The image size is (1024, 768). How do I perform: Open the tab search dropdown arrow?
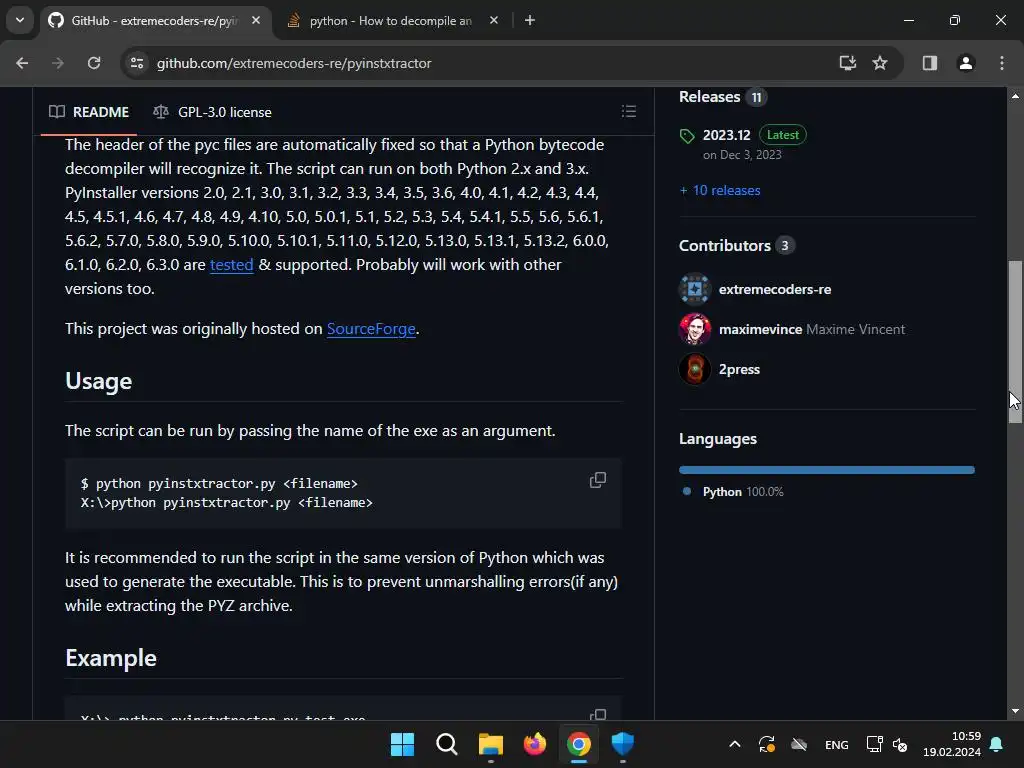tap(20, 20)
